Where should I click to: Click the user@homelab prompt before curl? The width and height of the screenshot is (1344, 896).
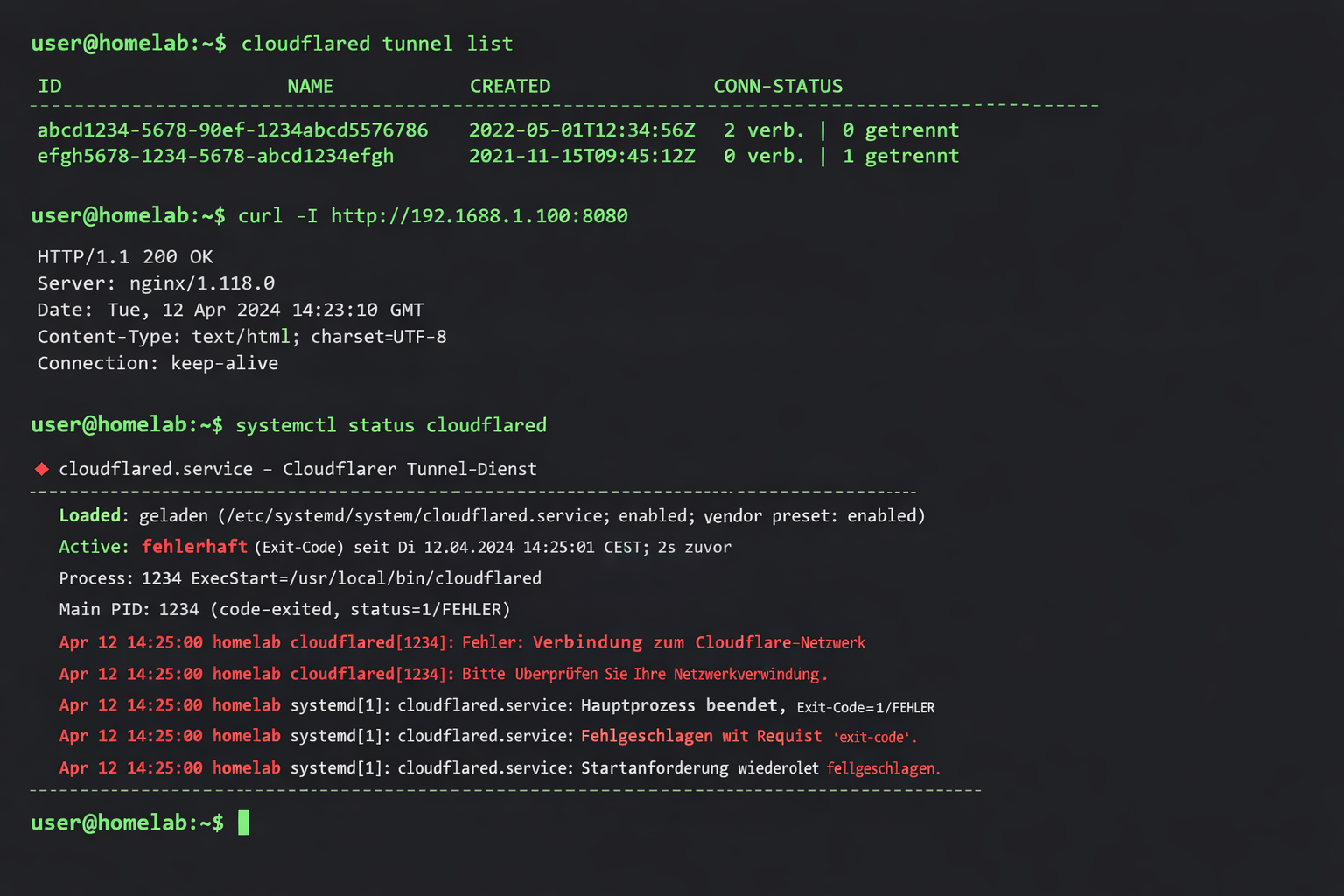tap(129, 216)
